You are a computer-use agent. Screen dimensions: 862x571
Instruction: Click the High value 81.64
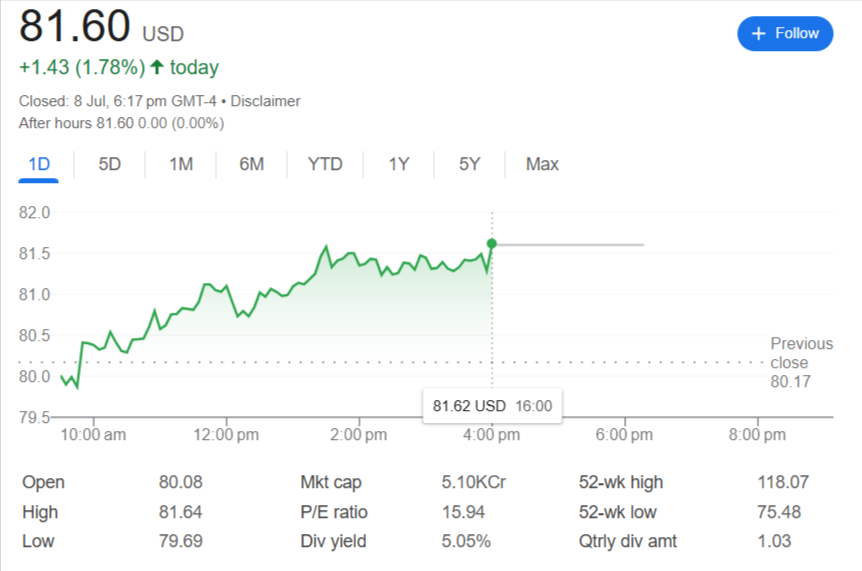181,512
